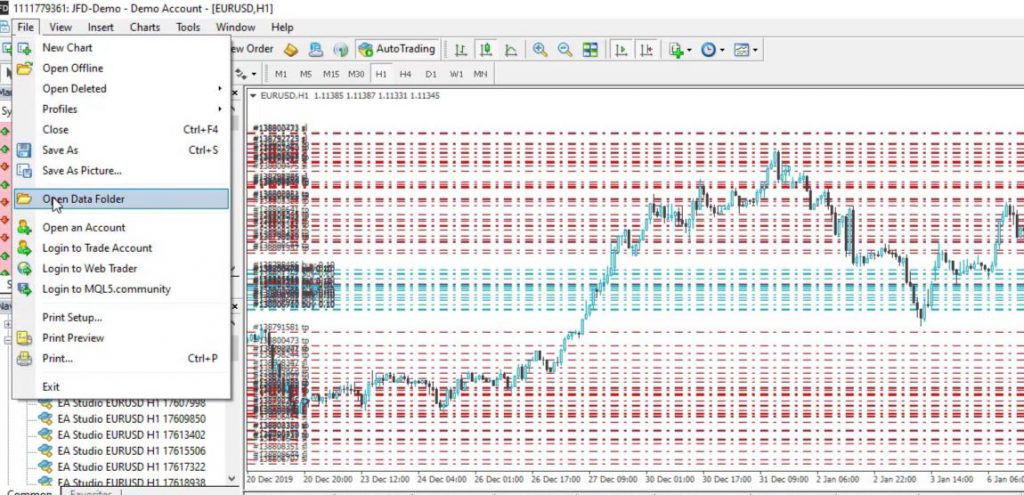
Task: Click Open Data Folder entry
Action: tap(121, 199)
